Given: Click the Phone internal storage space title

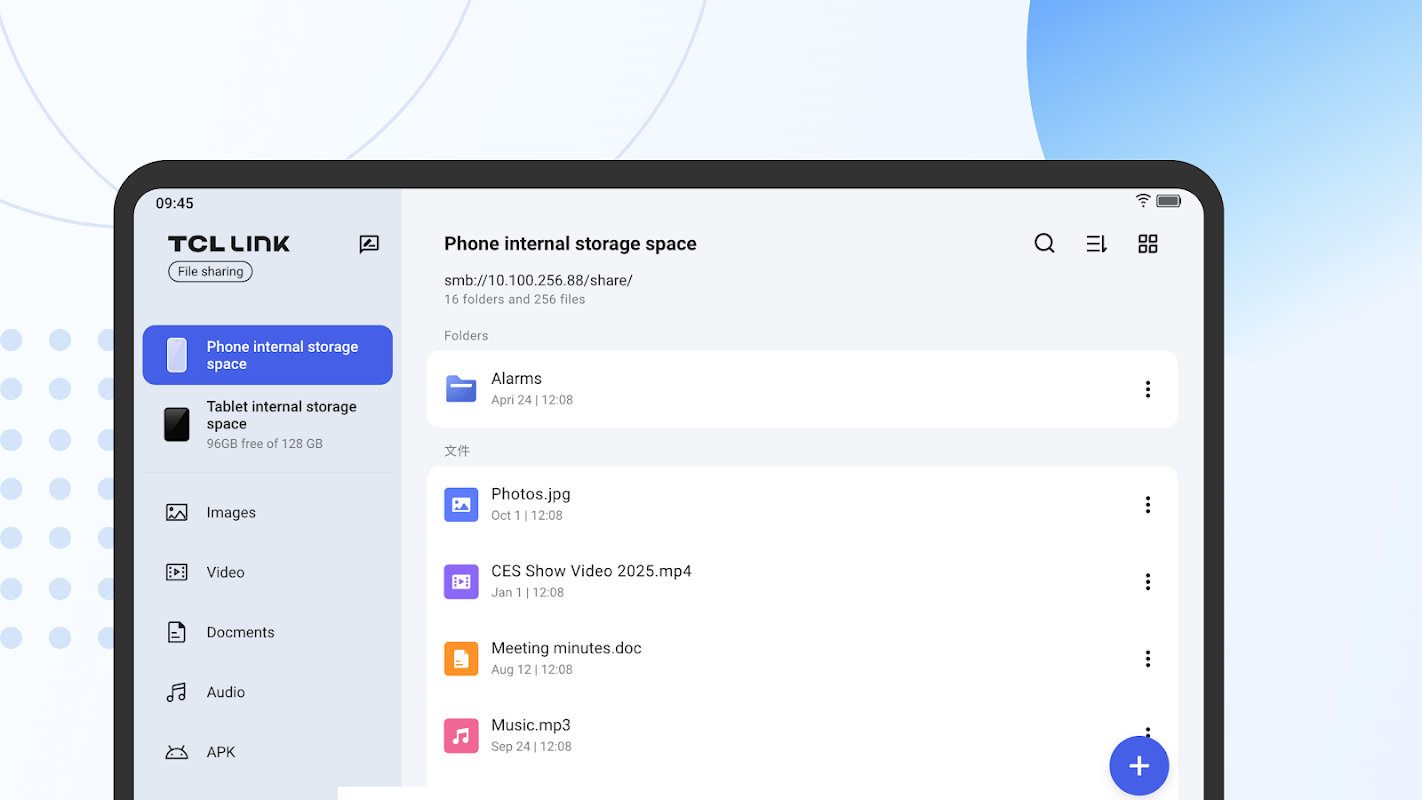Looking at the screenshot, I should [570, 244].
